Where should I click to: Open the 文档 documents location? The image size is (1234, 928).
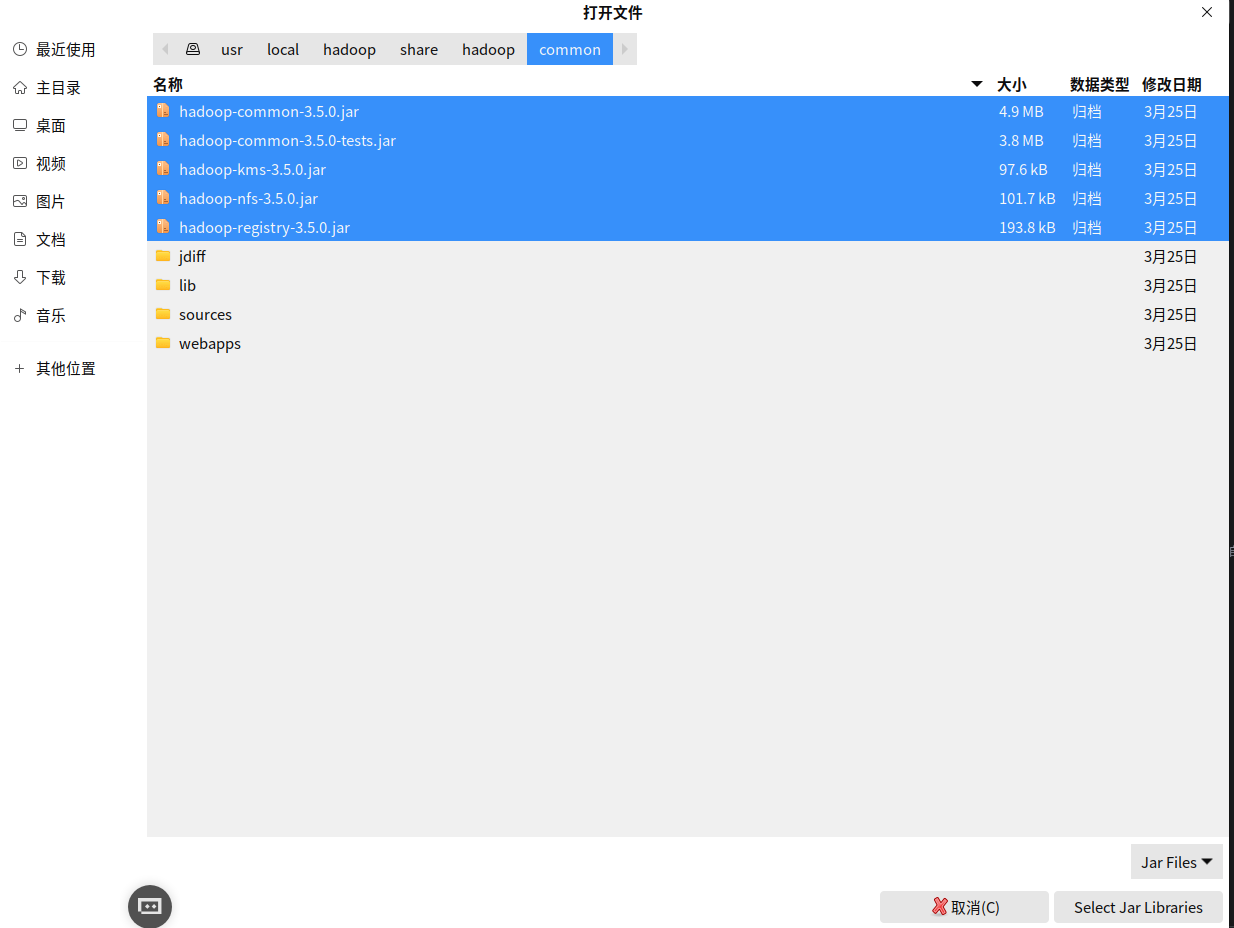[x=51, y=240]
